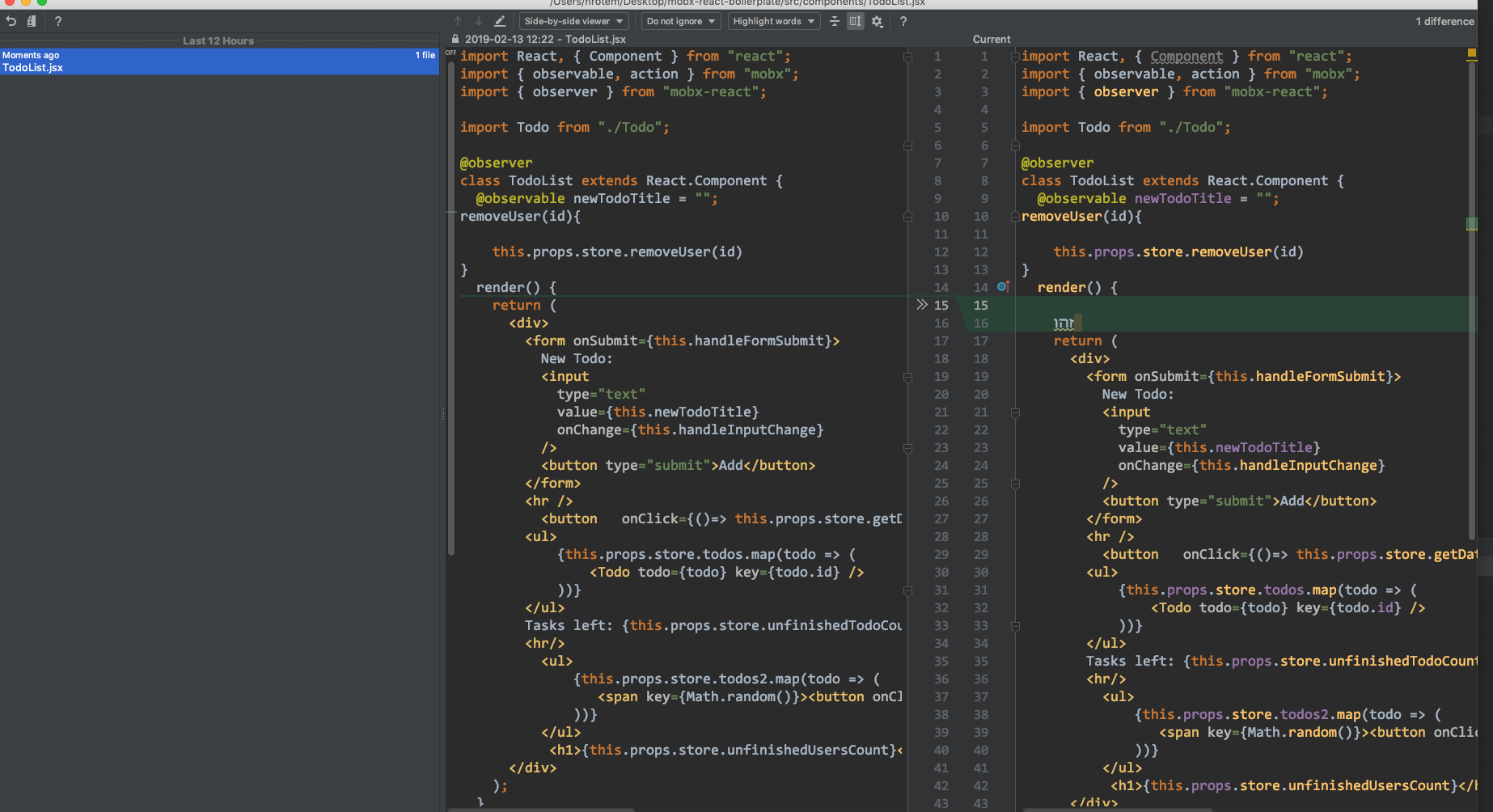Click the Revert icon in Local History
This screenshot has width=1493, height=812.
(x=11, y=21)
